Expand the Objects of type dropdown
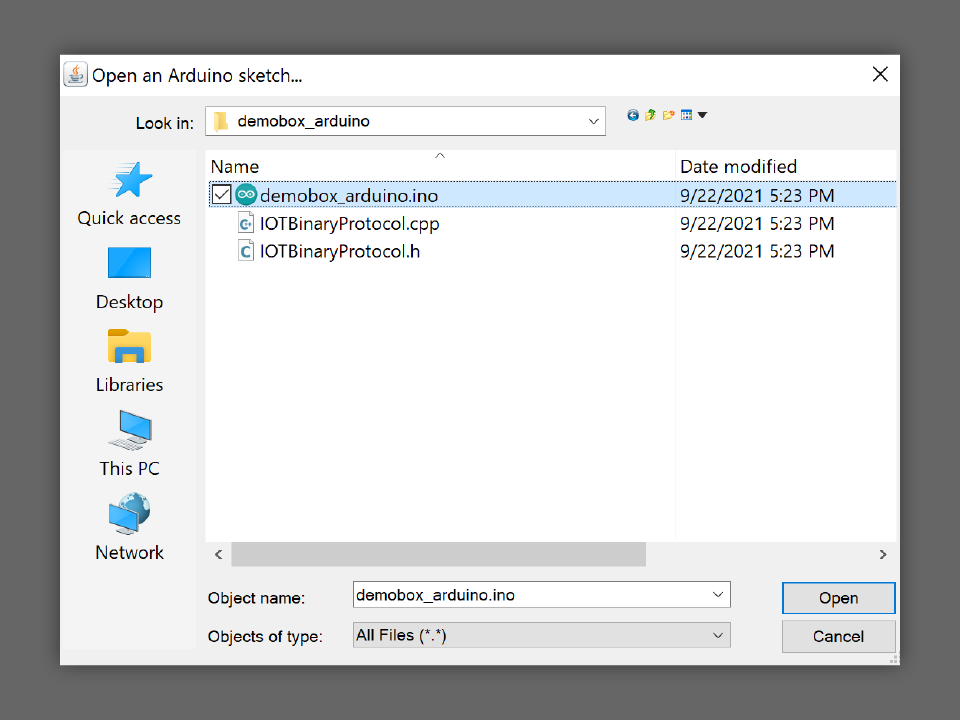The width and height of the screenshot is (960, 720). click(x=718, y=635)
